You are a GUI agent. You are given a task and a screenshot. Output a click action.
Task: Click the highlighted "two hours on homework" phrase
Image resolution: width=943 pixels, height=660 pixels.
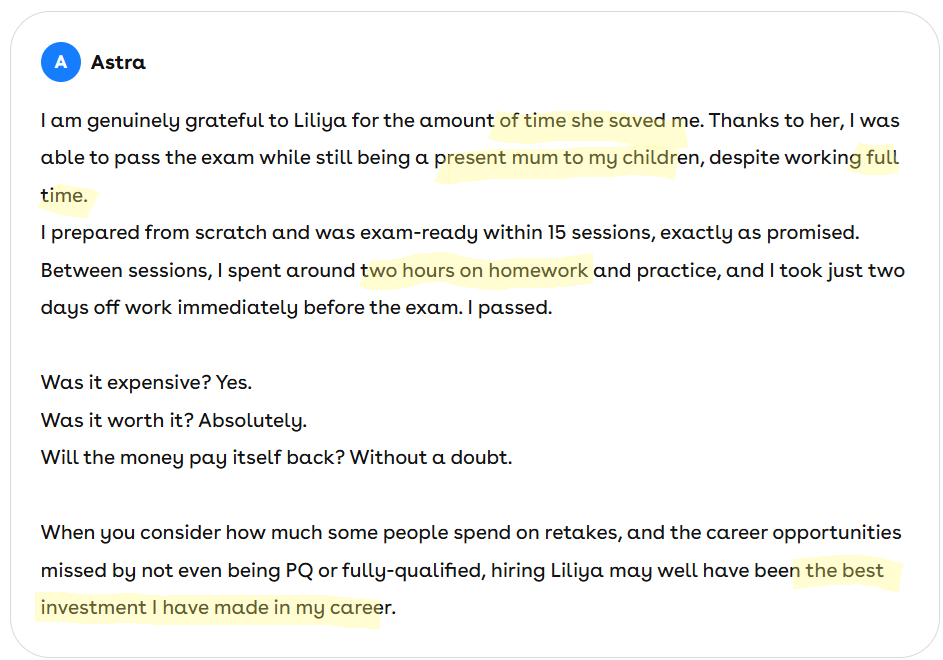click(x=478, y=270)
